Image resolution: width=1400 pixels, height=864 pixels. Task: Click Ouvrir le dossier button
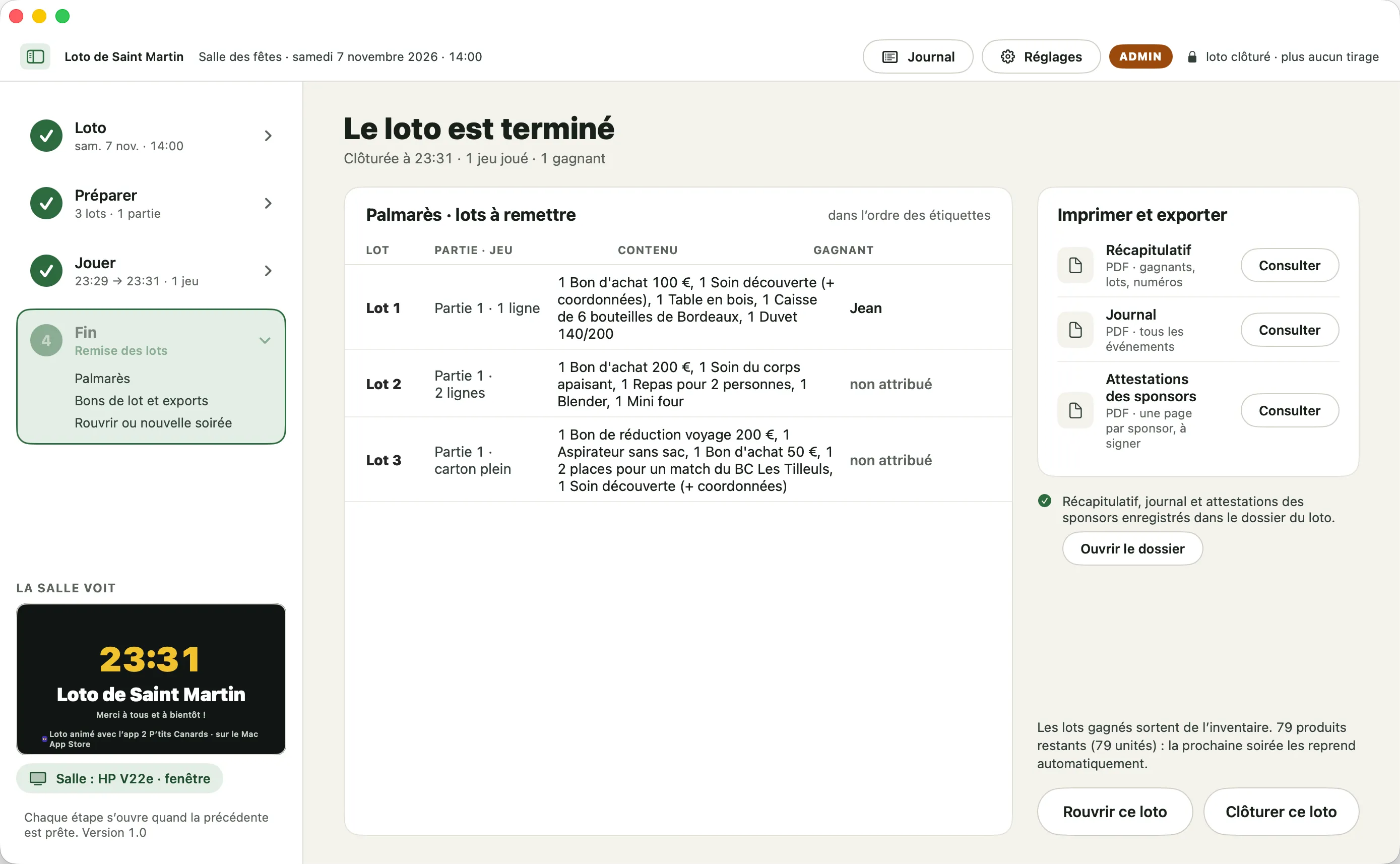tap(1132, 548)
